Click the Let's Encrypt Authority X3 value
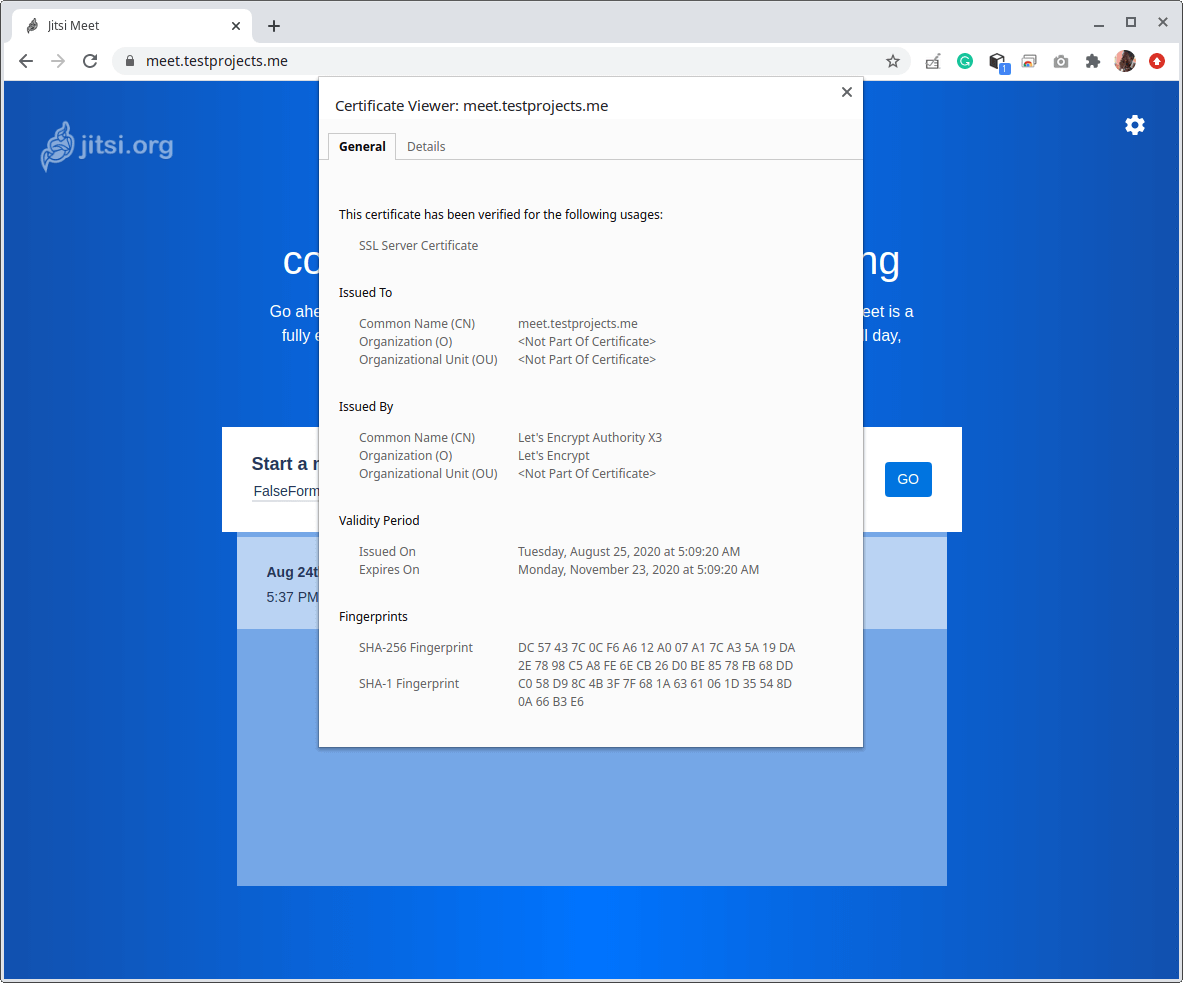This screenshot has height=983, width=1183. pyautogui.click(x=589, y=438)
